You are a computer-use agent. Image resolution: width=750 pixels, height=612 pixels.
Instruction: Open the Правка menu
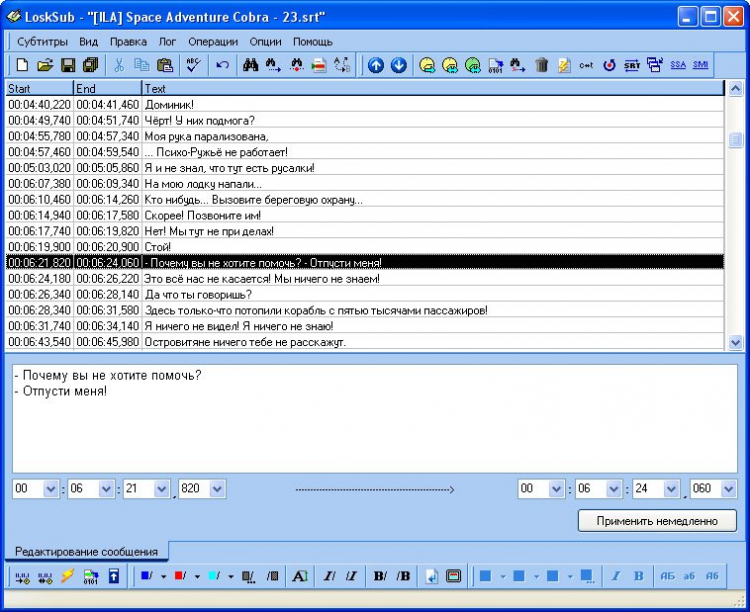tap(128, 42)
